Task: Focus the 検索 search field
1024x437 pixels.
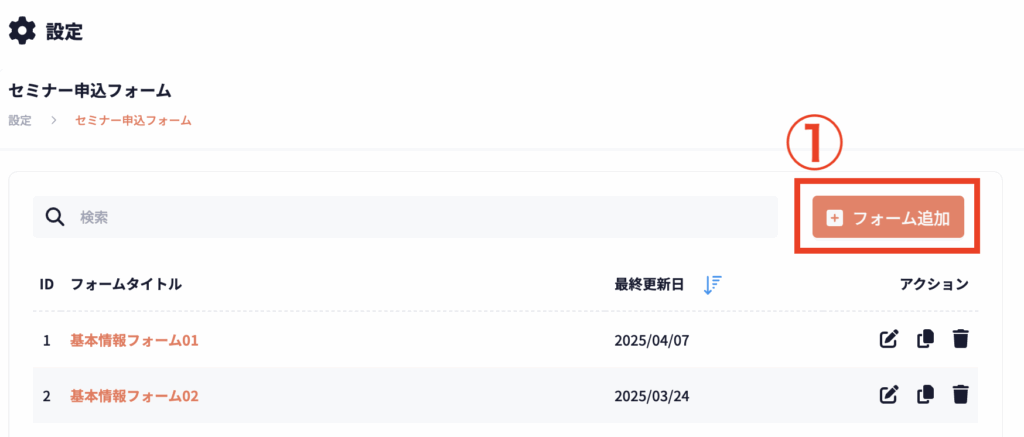Action: pyautogui.click(x=420, y=217)
